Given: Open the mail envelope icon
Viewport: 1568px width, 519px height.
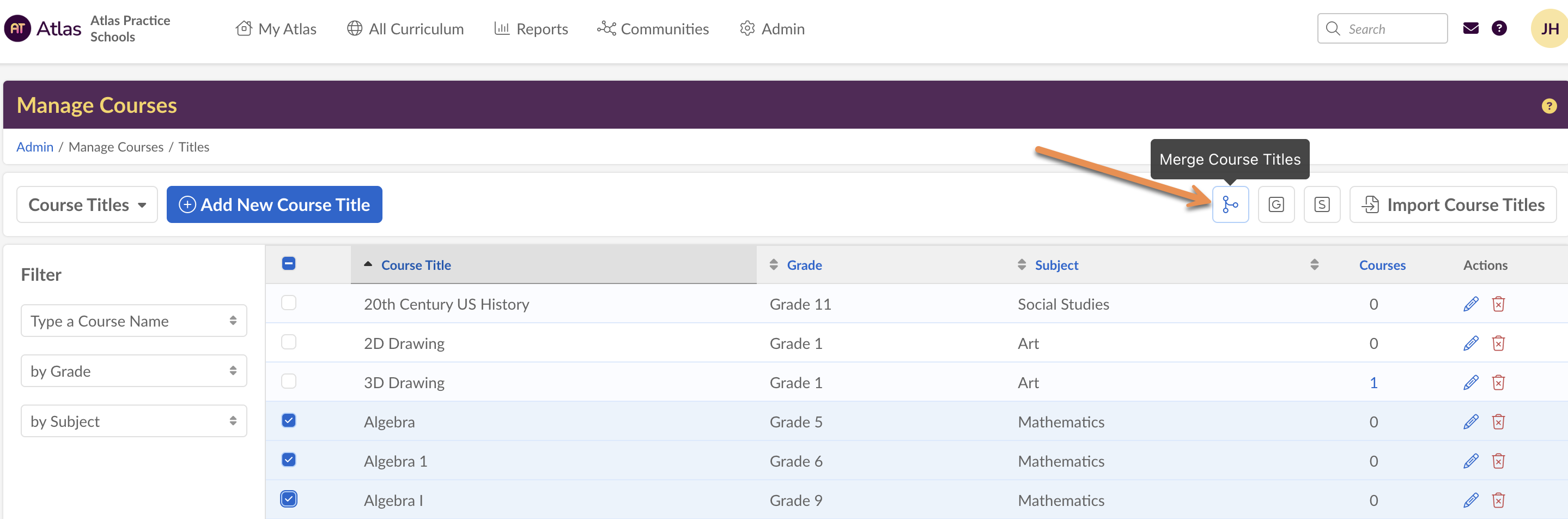Looking at the screenshot, I should coord(1470,29).
